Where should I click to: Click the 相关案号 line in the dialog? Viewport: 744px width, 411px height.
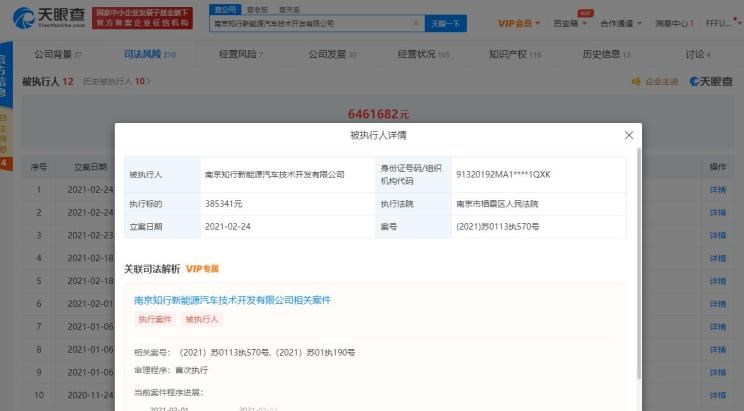[244, 353]
